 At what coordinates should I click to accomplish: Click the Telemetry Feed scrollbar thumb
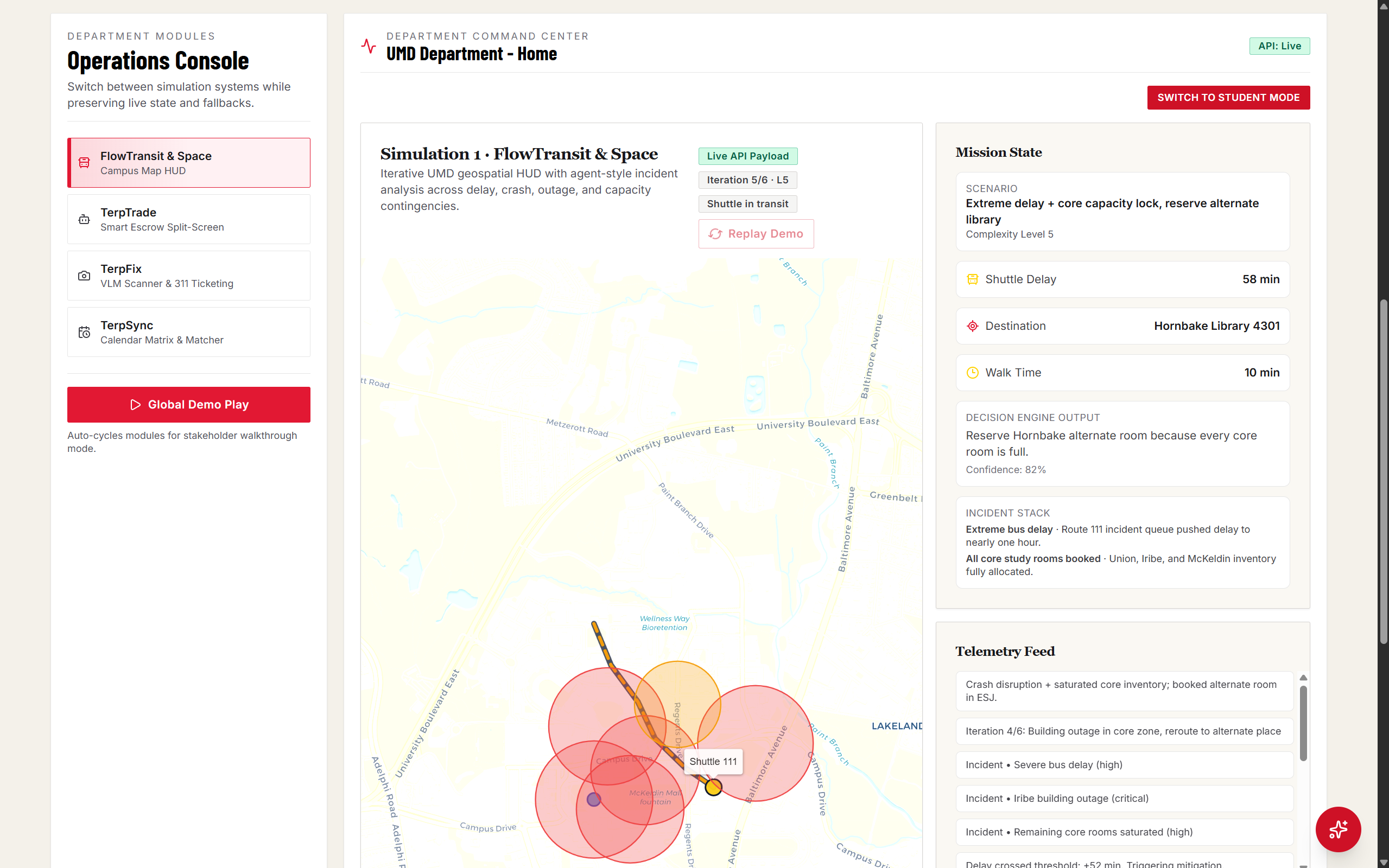1303,723
